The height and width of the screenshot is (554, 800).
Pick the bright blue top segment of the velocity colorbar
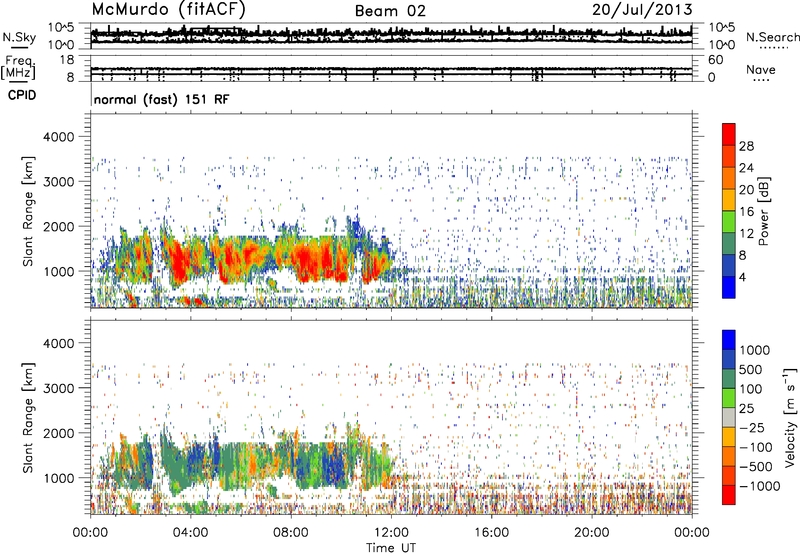point(729,340)
